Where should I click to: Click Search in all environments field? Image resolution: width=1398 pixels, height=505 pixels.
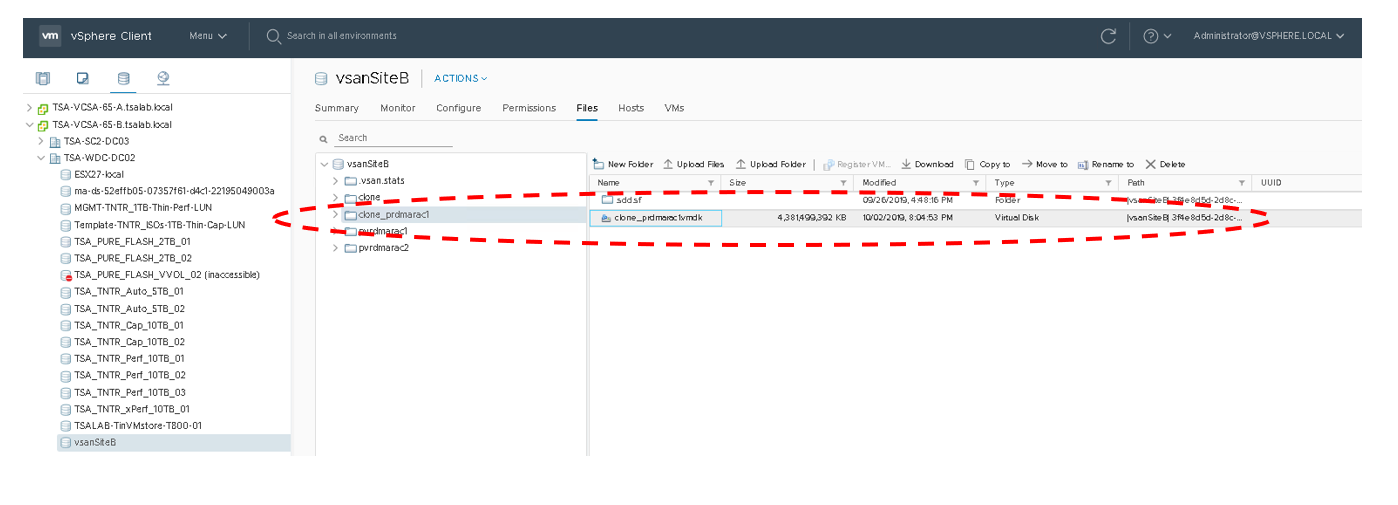341,36
